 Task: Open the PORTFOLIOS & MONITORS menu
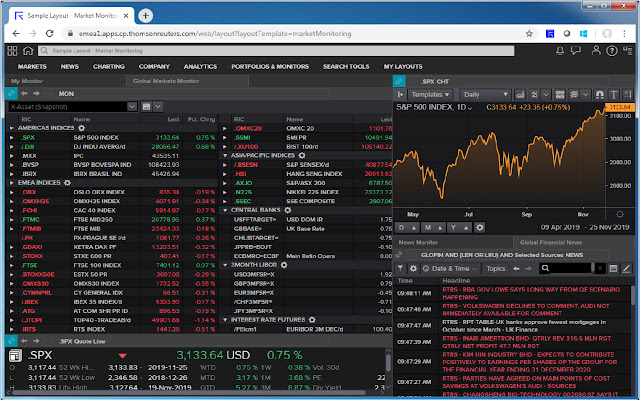click(x=270, y=67)
